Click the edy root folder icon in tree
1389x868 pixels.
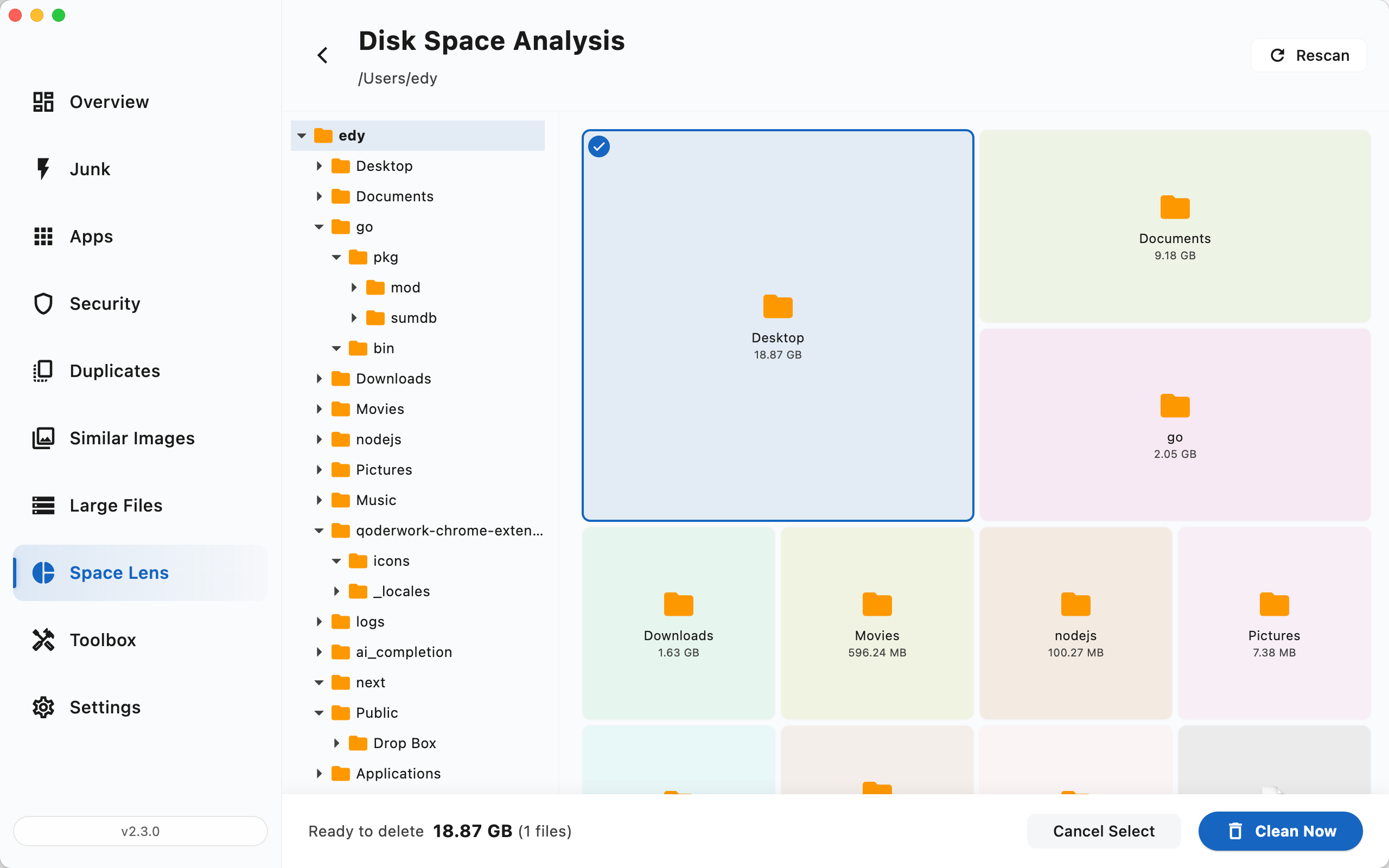point(323,136)
